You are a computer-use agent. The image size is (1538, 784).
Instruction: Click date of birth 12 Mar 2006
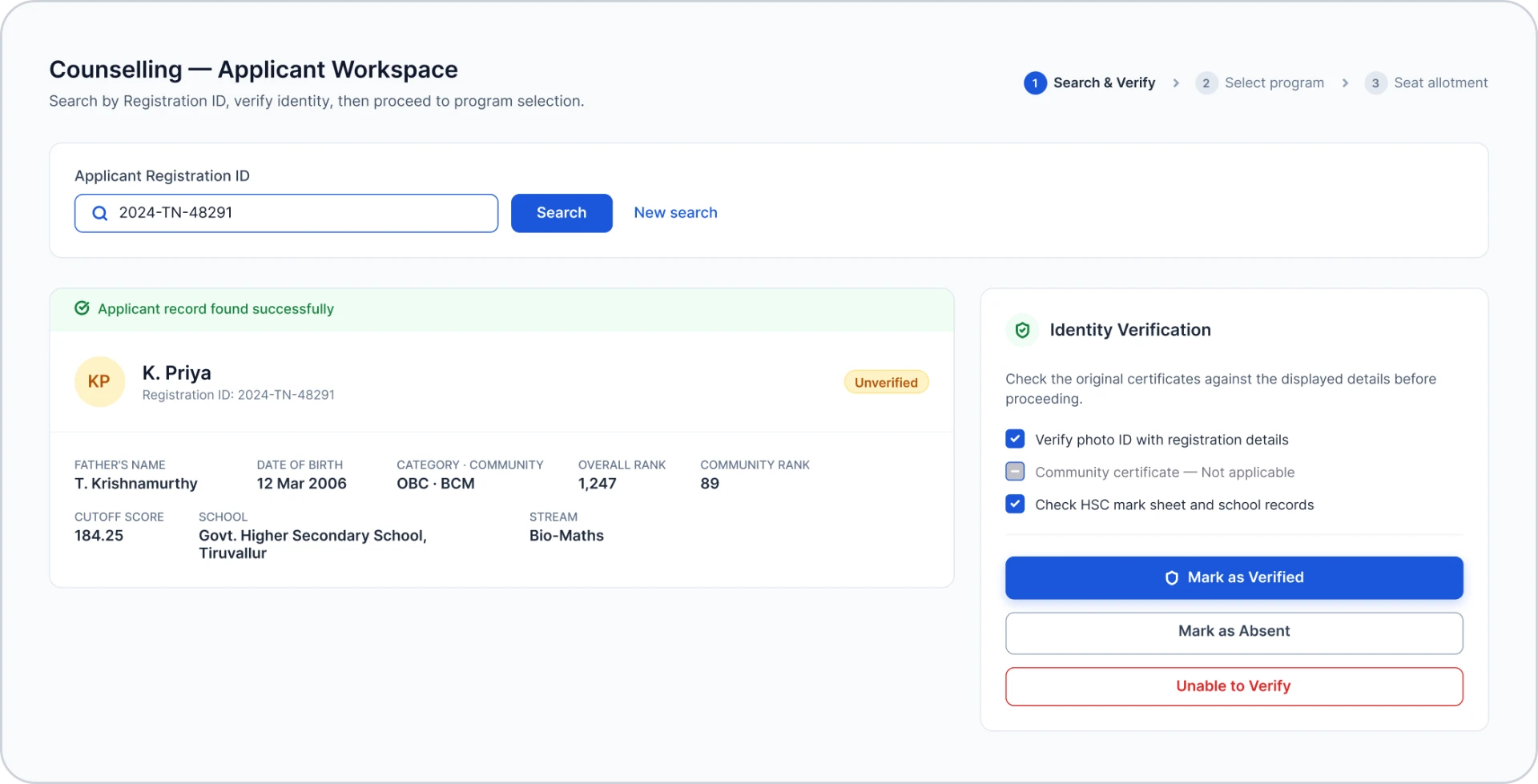(x=301, y=484)
